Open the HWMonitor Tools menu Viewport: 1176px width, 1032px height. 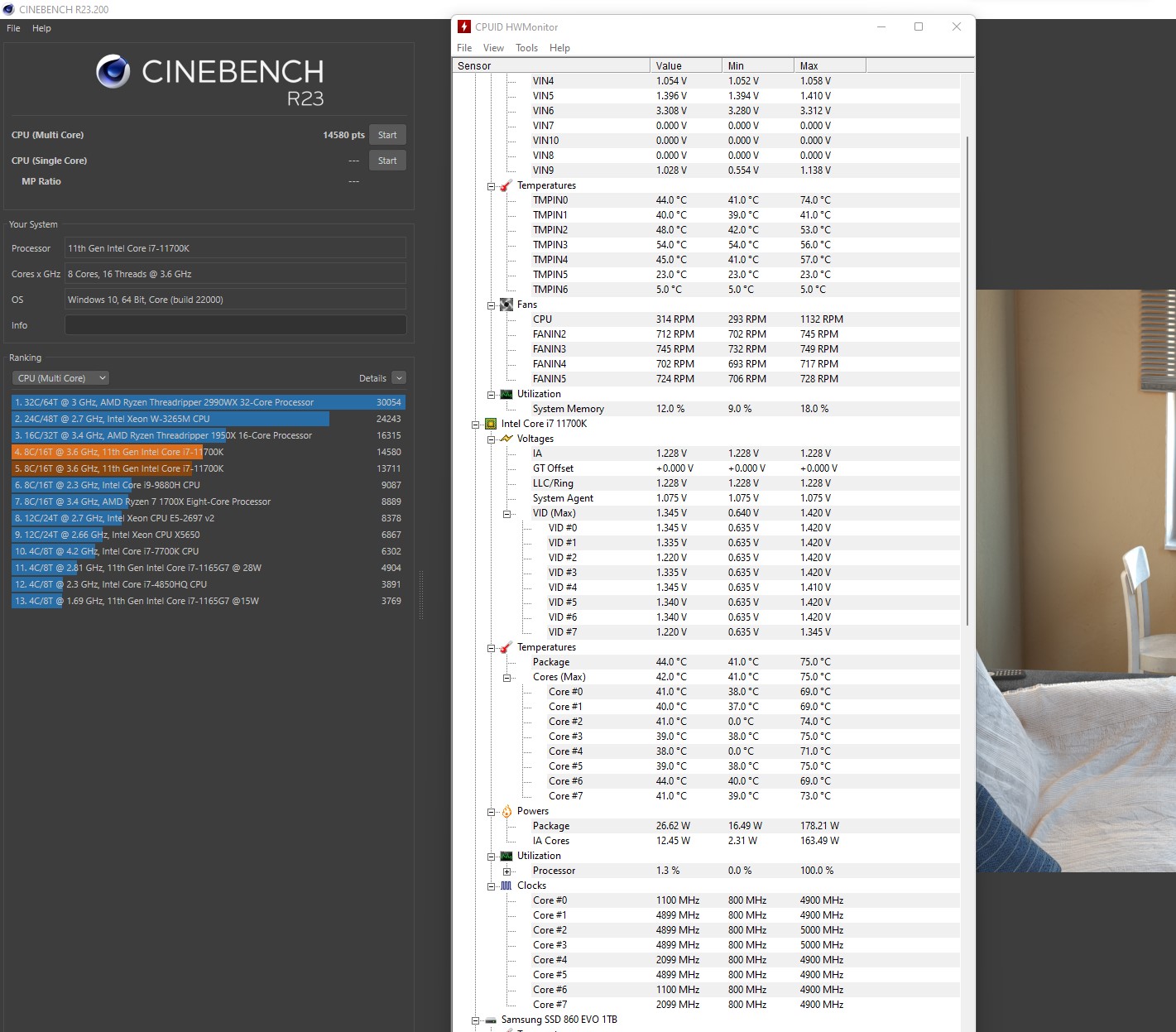tap(526, 48)
